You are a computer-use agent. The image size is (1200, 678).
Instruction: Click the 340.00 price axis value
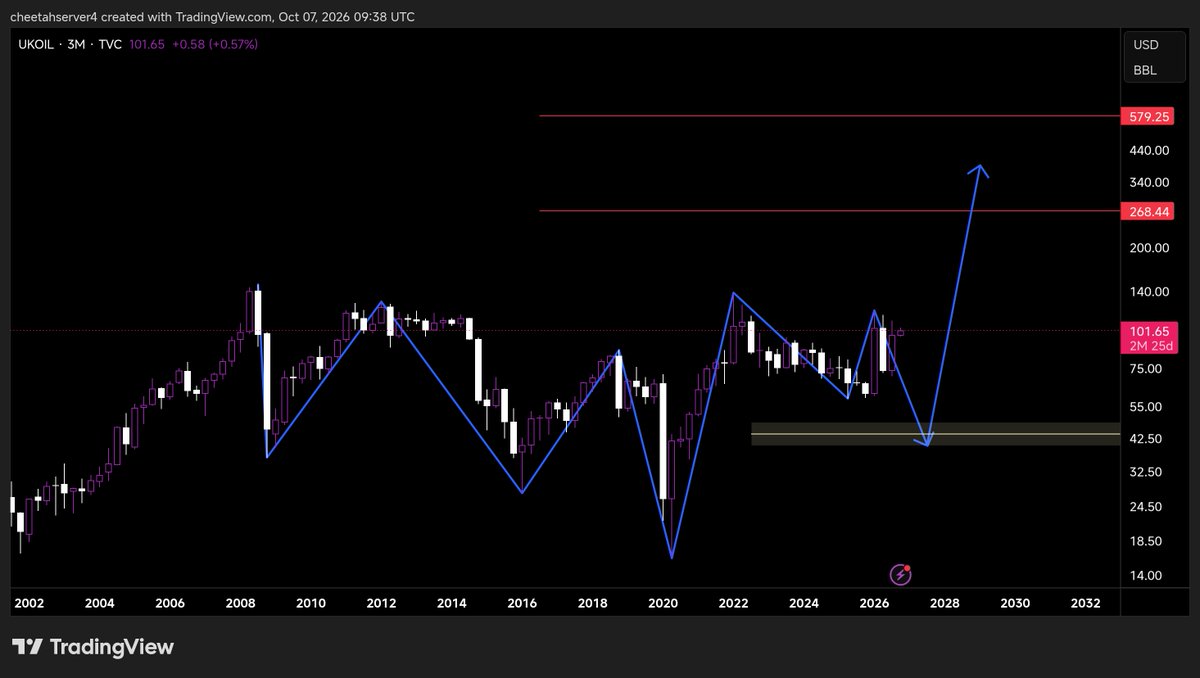(1148, 182)
